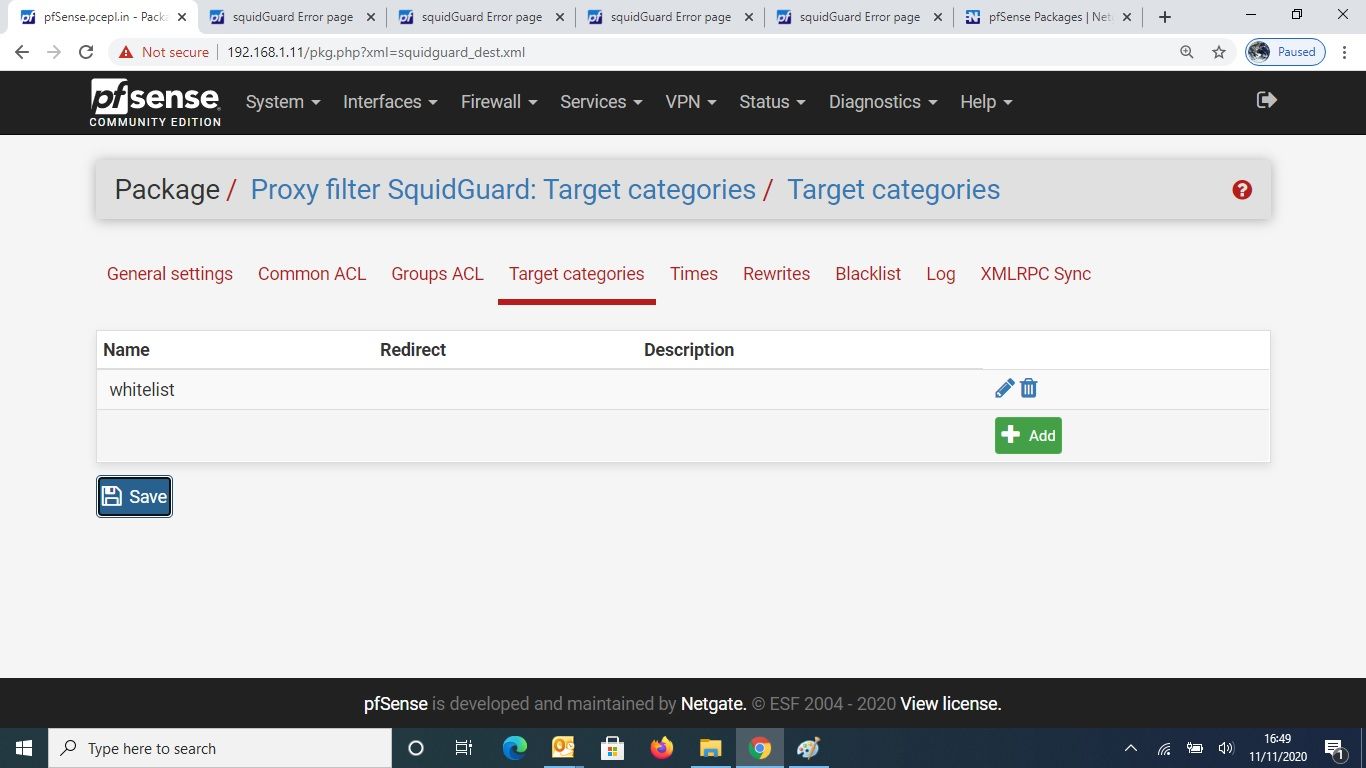Click the Paused profile button
Viewport: 1366px width, 768px height.
point(1285,52)
